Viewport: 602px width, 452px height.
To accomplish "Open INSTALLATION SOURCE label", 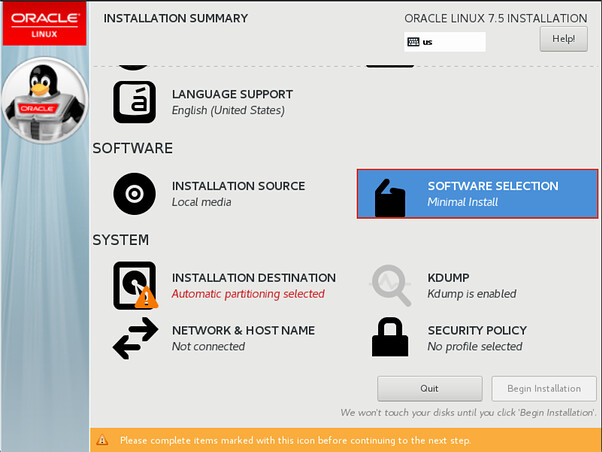I will (x=238, y=186).
